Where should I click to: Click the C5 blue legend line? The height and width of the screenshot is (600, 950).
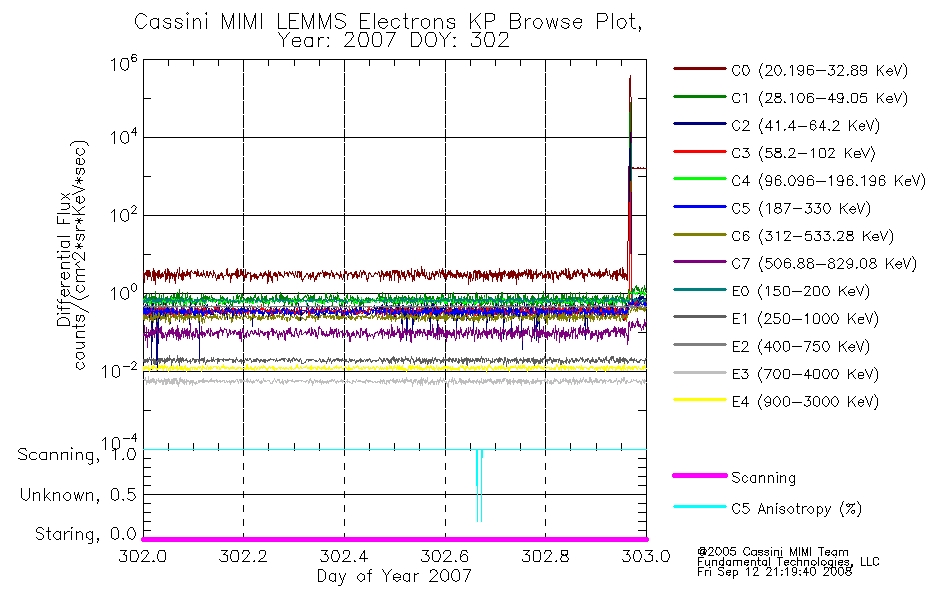click(x=699, y=207)
